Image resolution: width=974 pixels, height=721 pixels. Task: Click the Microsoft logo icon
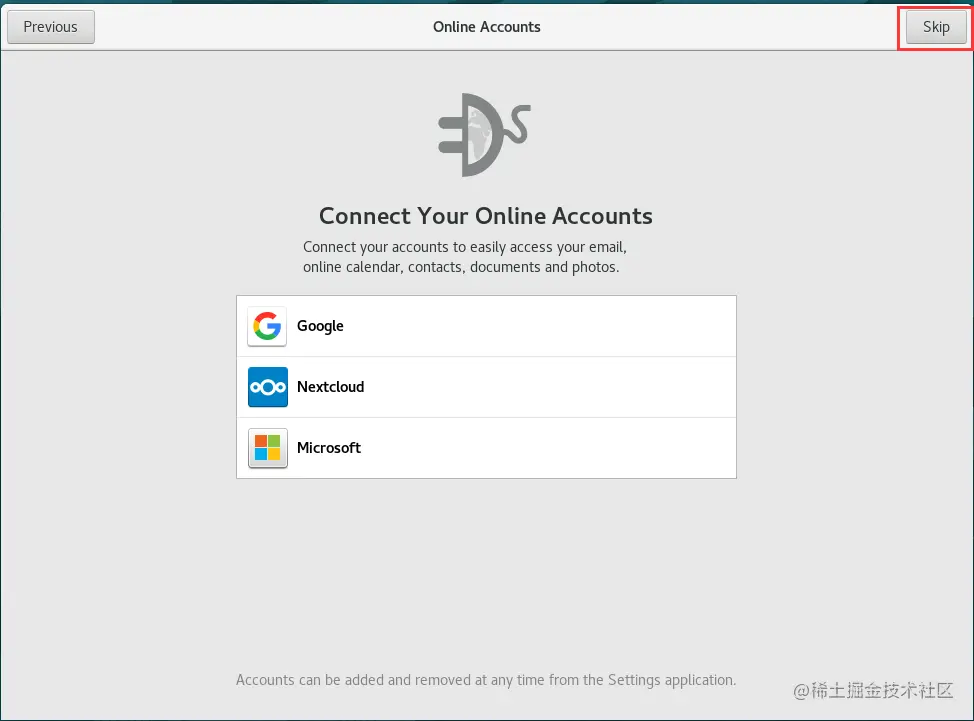click(268, 448)
